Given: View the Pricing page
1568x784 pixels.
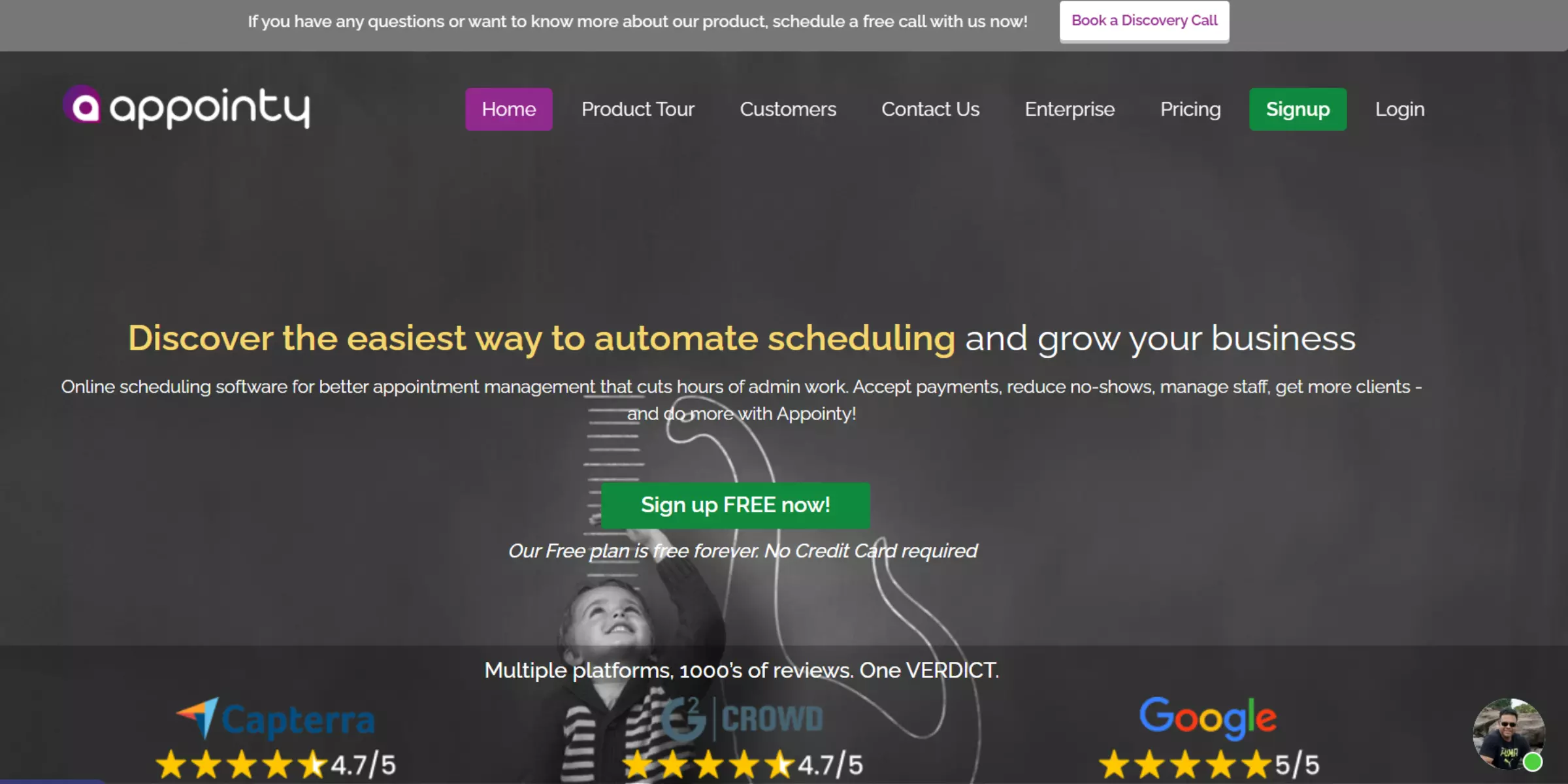Looking at the screenshot, I should [x=1190, y=109].
